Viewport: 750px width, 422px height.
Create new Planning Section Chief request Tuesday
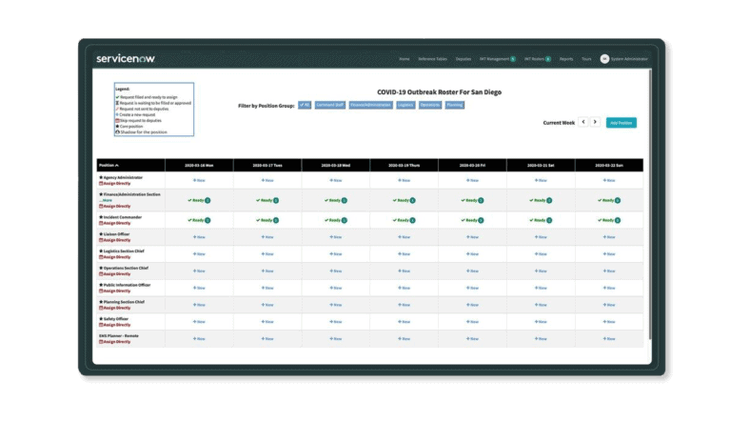pyautogui.click(x=267, y=305)
